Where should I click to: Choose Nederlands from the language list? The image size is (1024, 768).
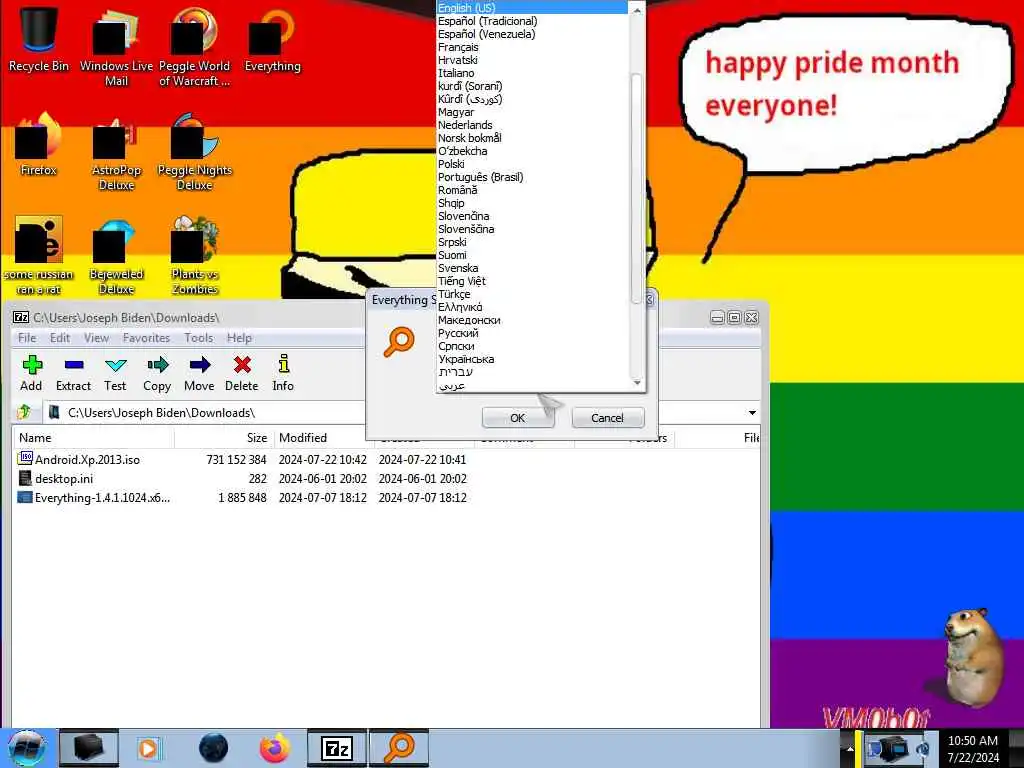(532, 125)
